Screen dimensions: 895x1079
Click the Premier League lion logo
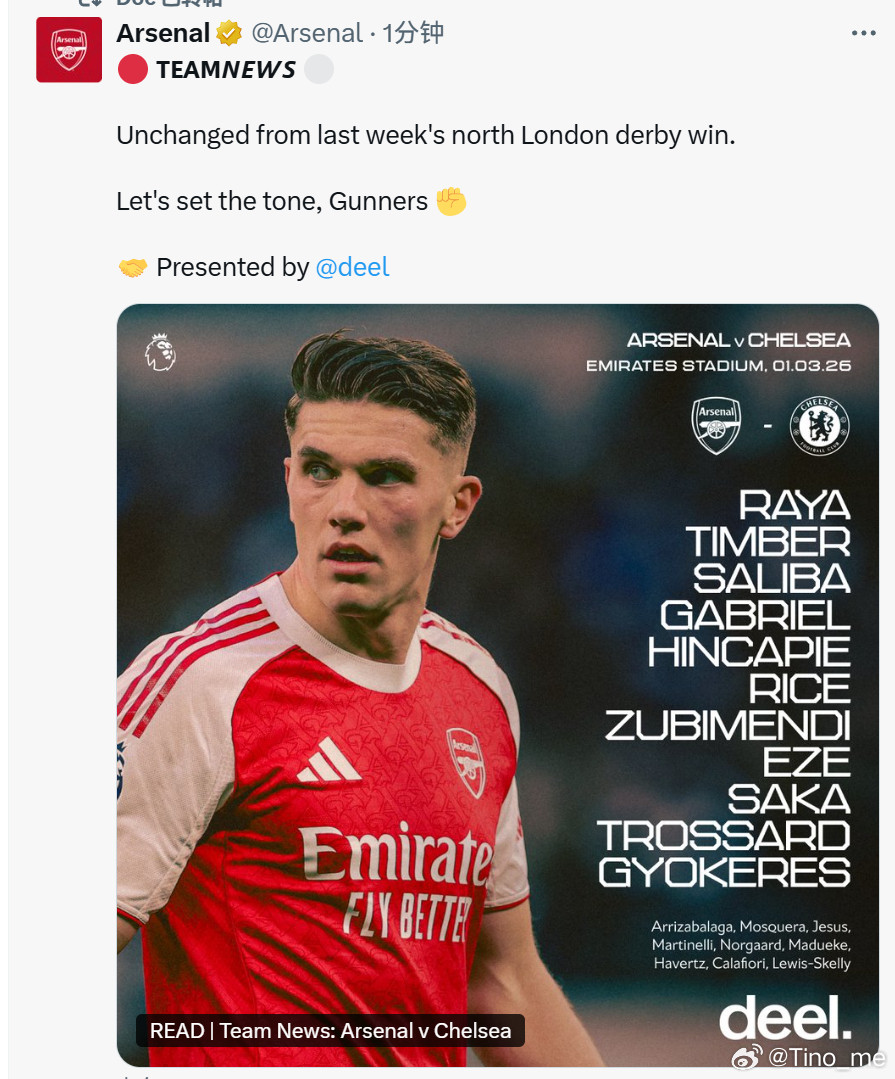(160, 352)
